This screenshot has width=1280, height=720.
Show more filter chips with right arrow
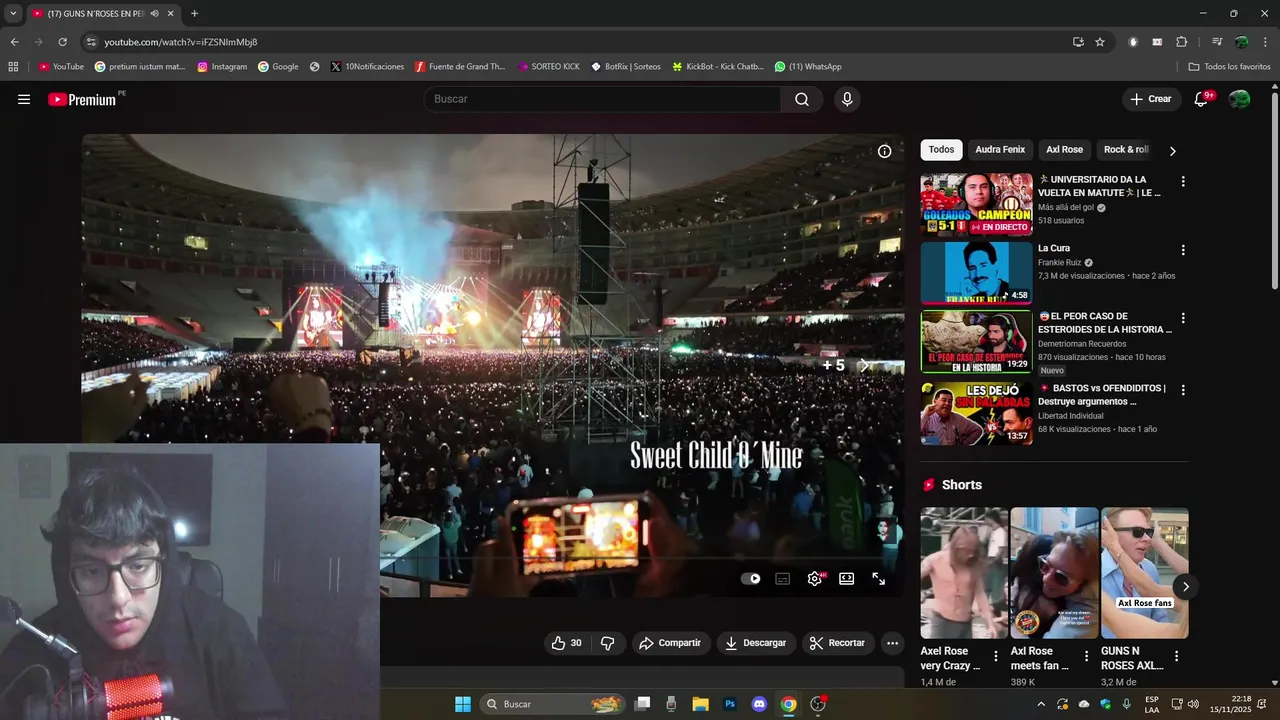click(x=1172, y=151)
